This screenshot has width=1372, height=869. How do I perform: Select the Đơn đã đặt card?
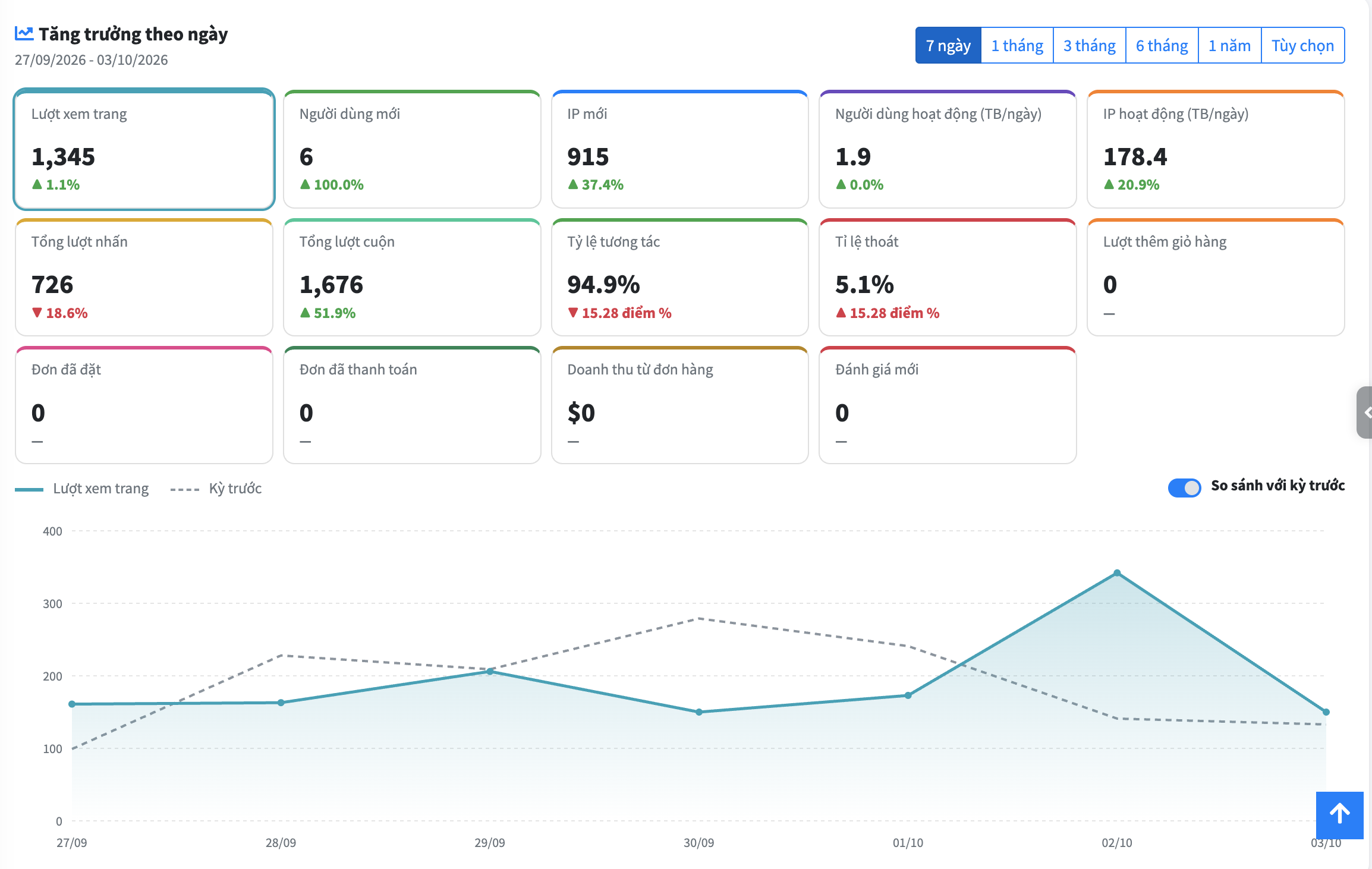144,405
